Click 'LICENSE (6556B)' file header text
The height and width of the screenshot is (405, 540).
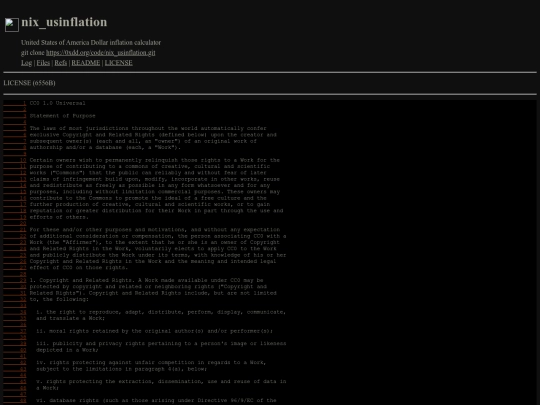(x=29, y=83)
